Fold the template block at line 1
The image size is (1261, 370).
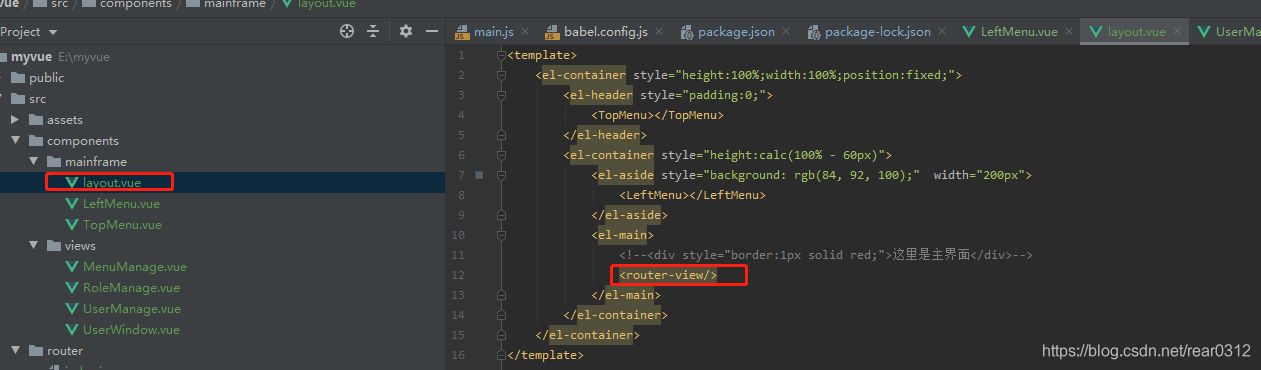coord(501,55)
